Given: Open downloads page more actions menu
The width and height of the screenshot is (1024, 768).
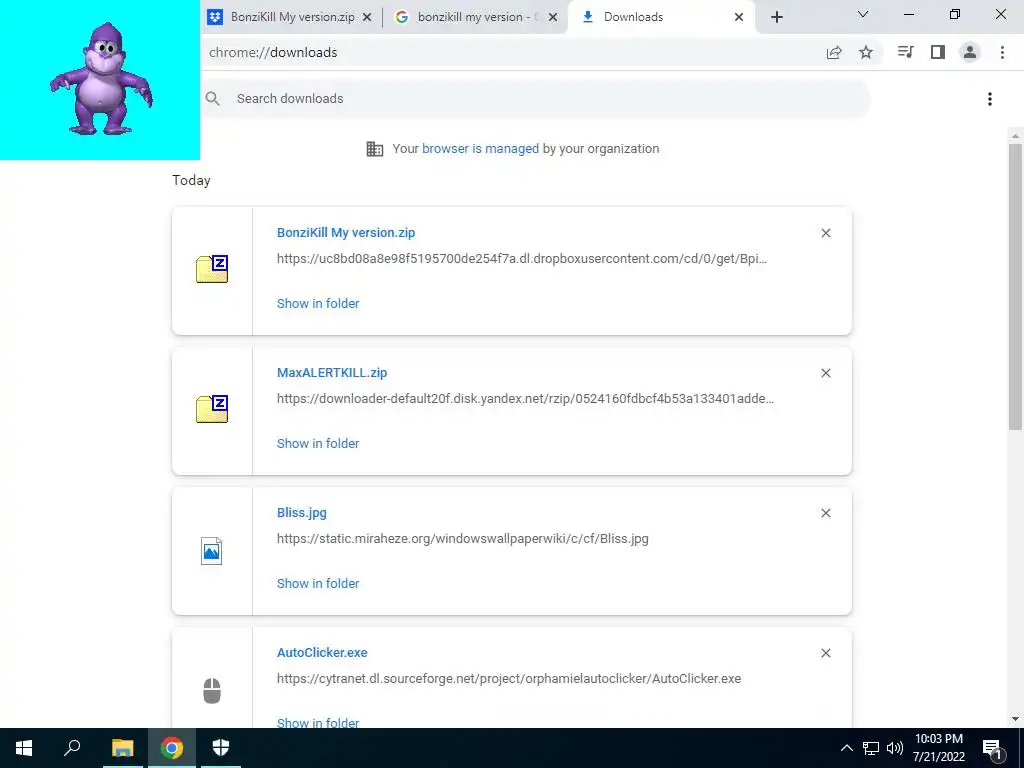Looking at the screenshot, I should click(990, 99).
